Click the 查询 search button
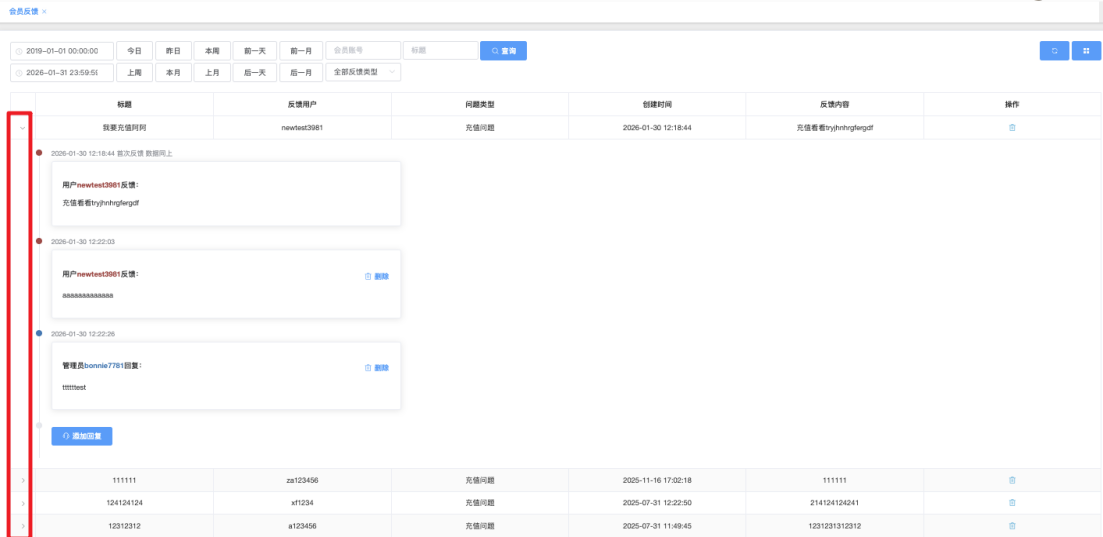The height and width of the screenshot is (537, 1103). [x=503, y=51]
